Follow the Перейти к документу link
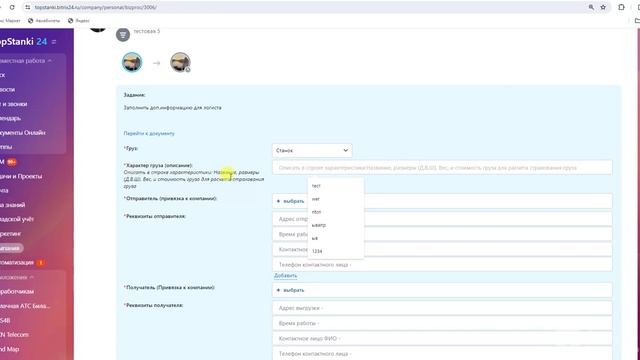640x360 pixels. tap(149, 133)
